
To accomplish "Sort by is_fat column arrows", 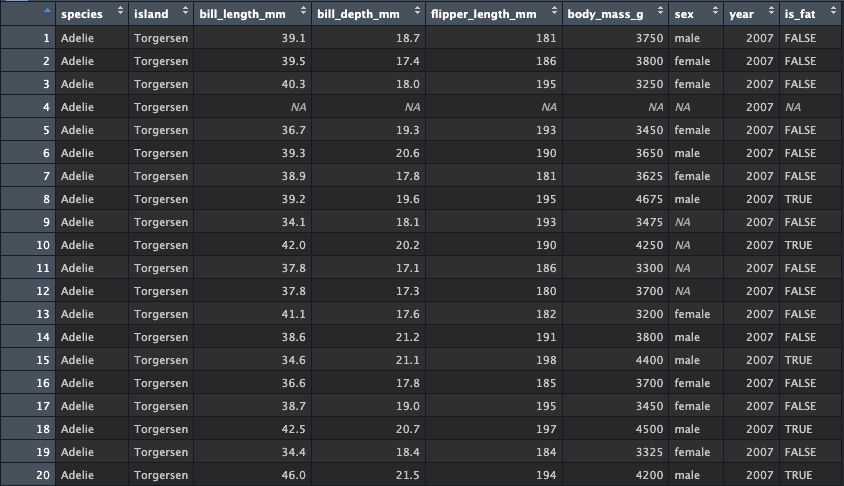I will 835,11.
